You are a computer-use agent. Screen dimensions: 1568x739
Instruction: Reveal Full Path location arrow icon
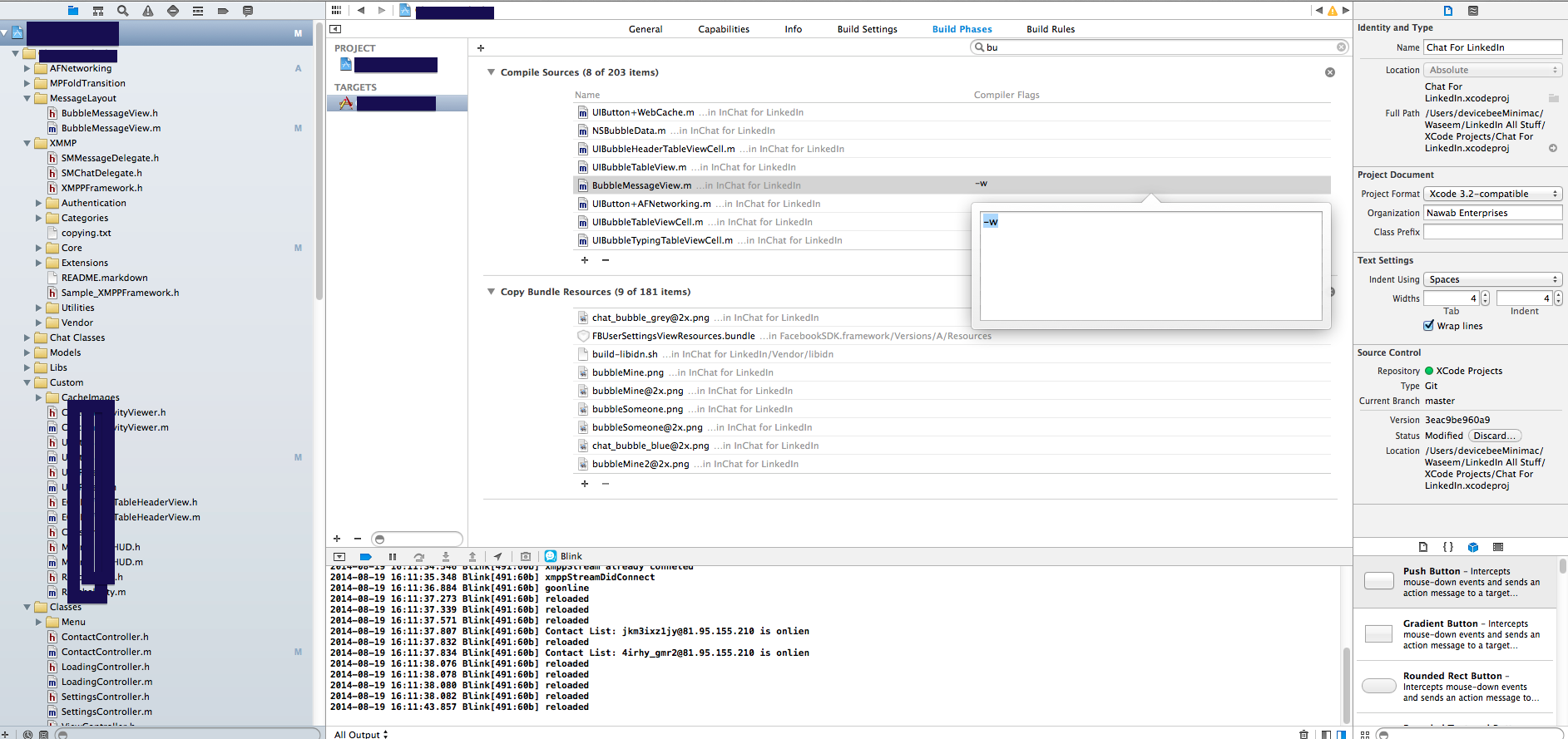point(1553,148)
